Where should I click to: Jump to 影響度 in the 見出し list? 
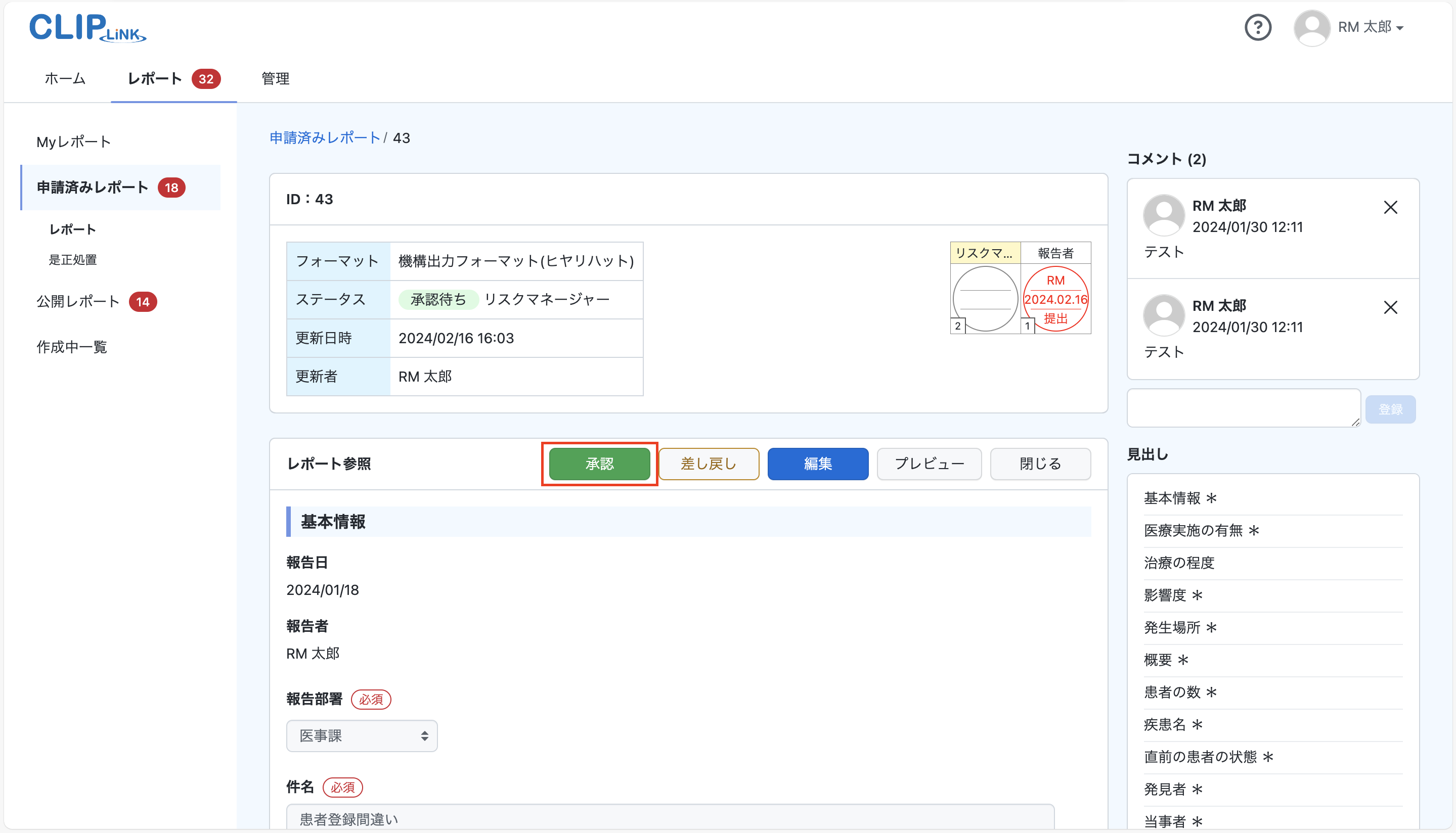coord(1171,594)
